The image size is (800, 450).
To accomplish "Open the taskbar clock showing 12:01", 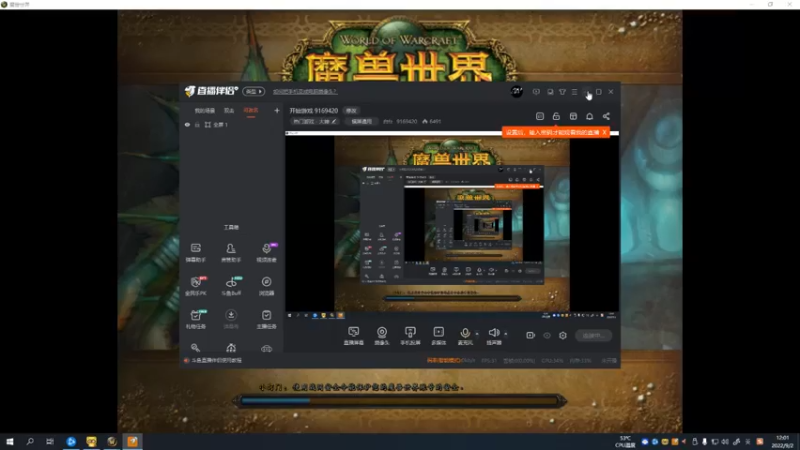I will 782,441.
